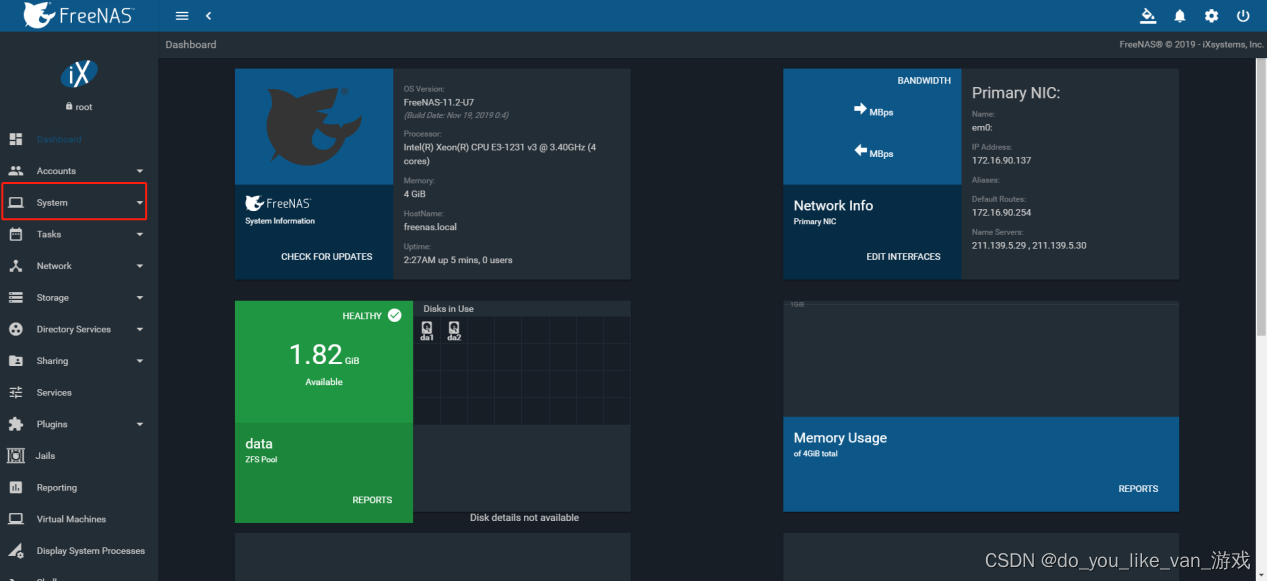The width and height of the screenshot is (1267, 581).
Task: Click the Network Info Primary NIC tile
Action: coord(872,232)
